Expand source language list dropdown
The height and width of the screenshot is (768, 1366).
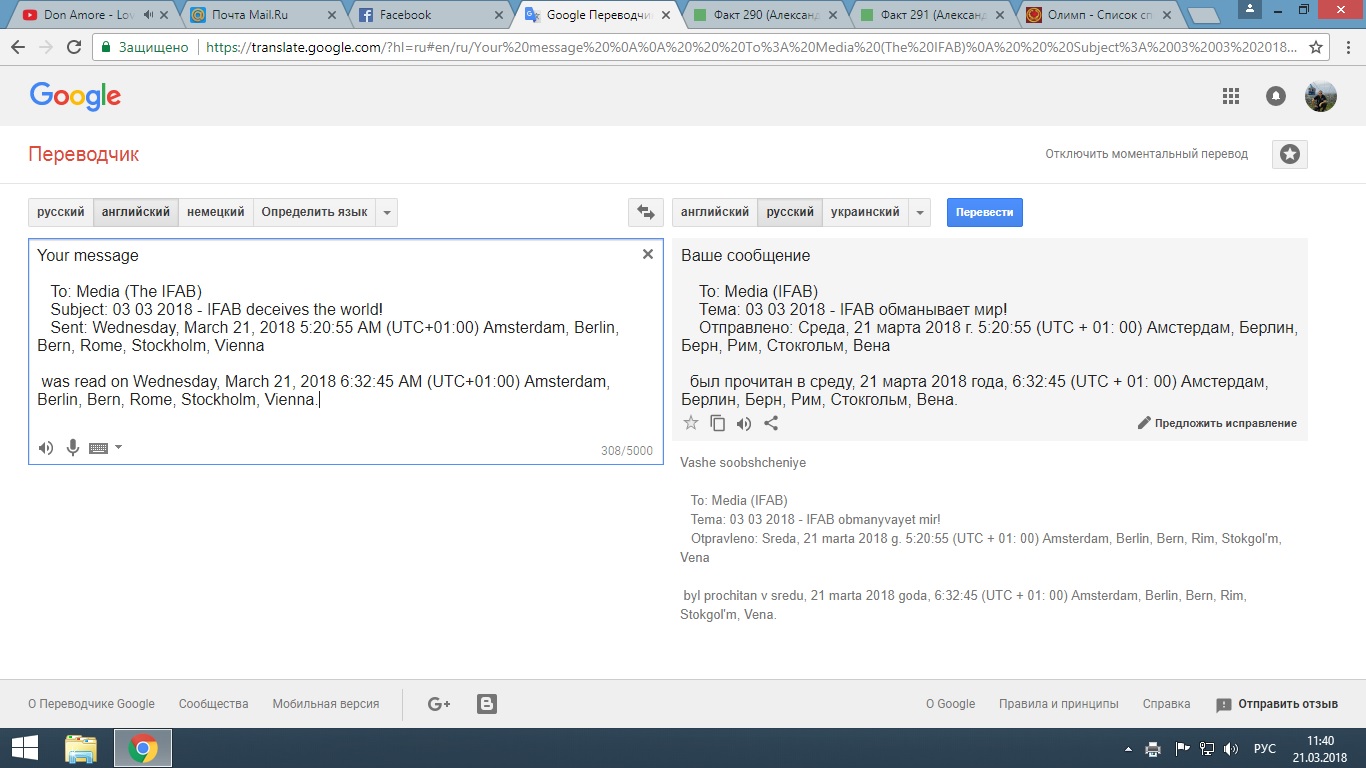click(x=387, y=212)
